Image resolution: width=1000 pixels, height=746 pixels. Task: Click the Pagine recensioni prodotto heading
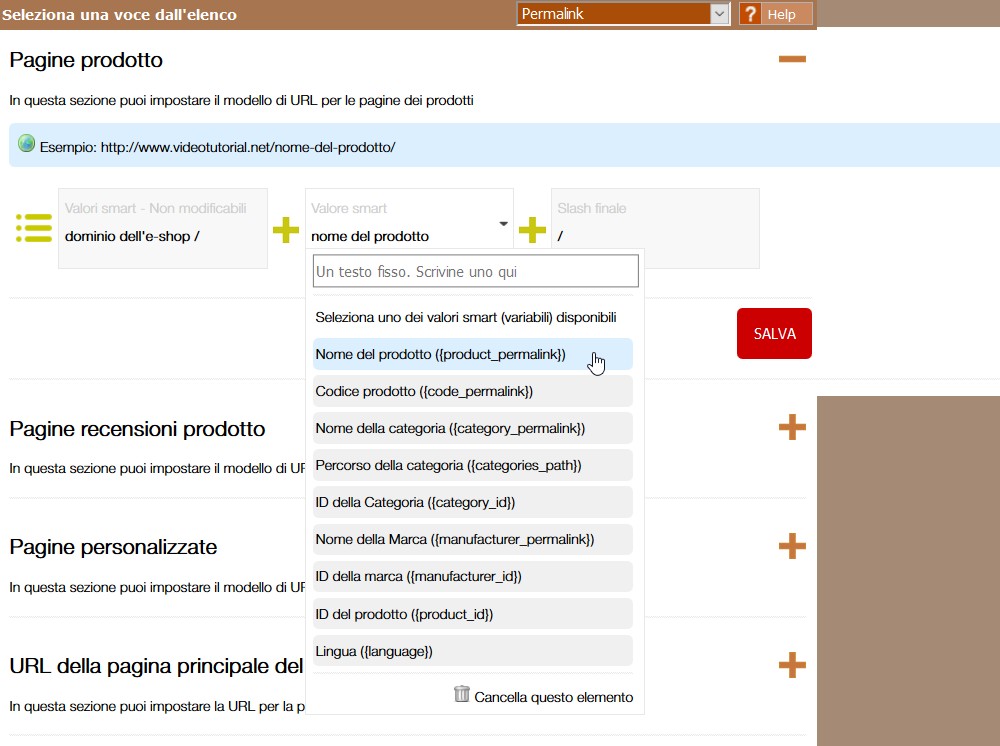137,429
